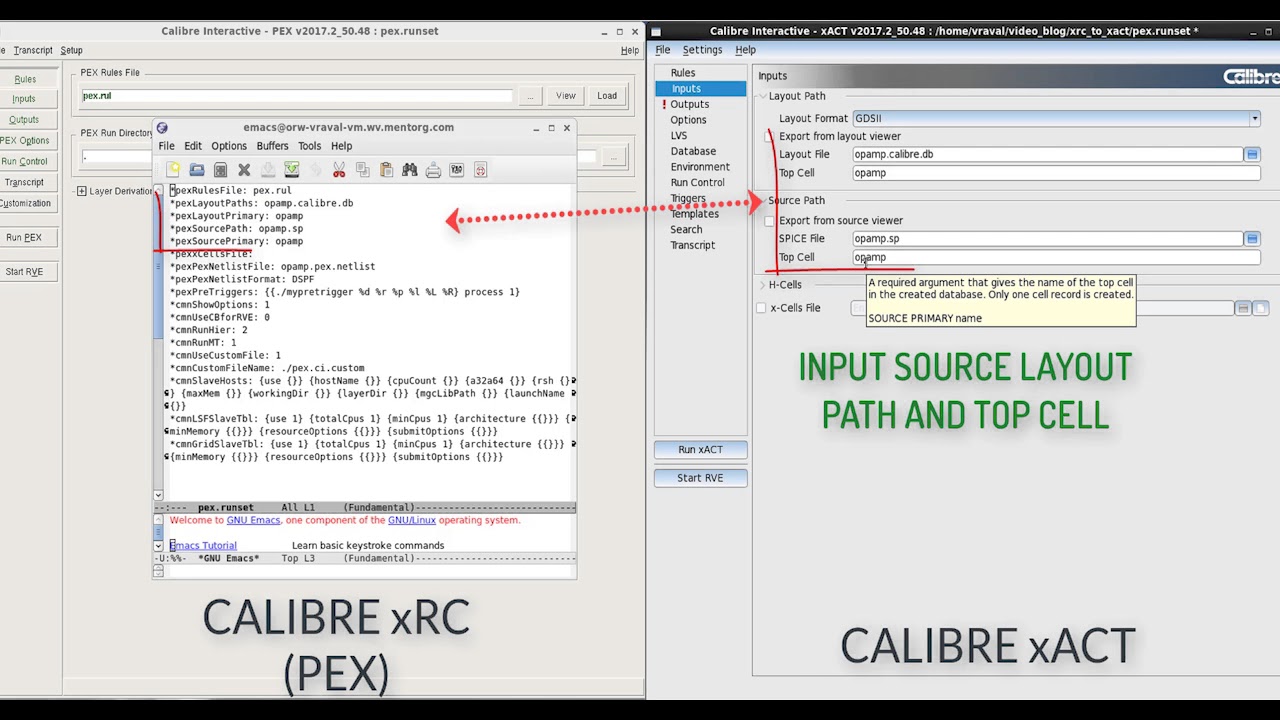Viewport: 1280px width, 720px height.
Task: Click PEX Rules File field with pex.rul
Action: click(296, 96)
